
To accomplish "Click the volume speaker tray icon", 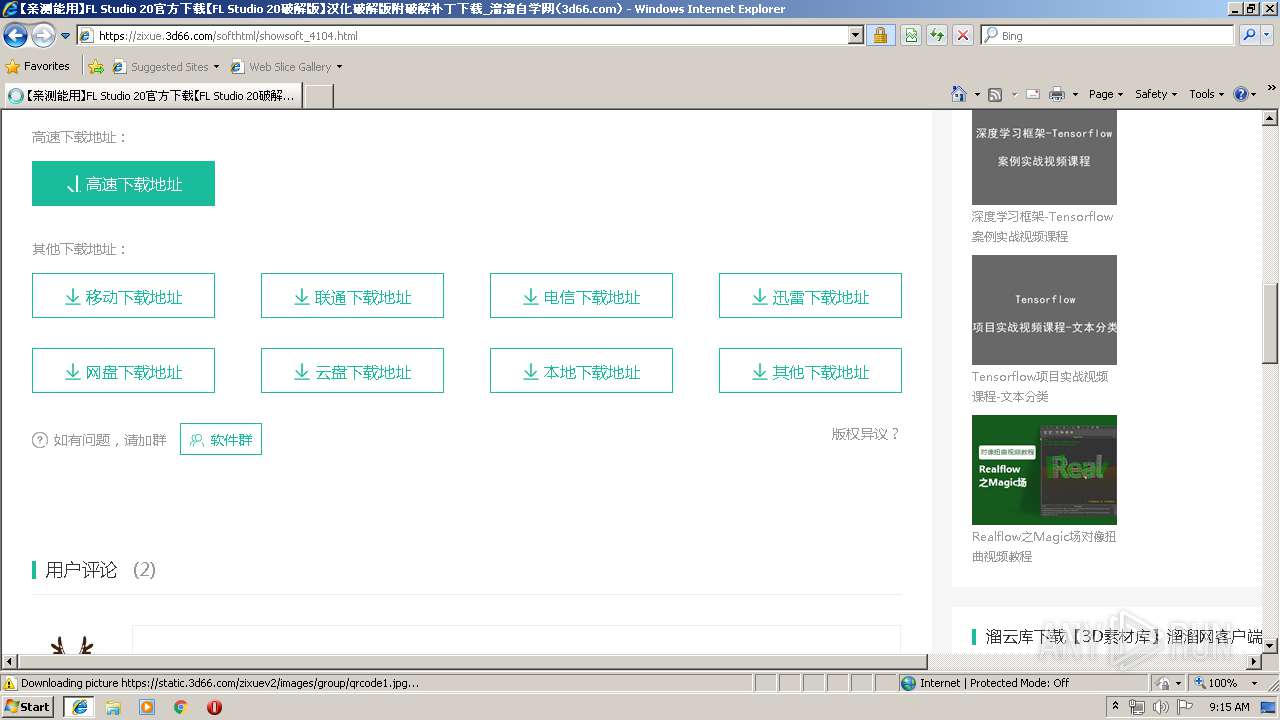I will click(x=1160, y=706).
